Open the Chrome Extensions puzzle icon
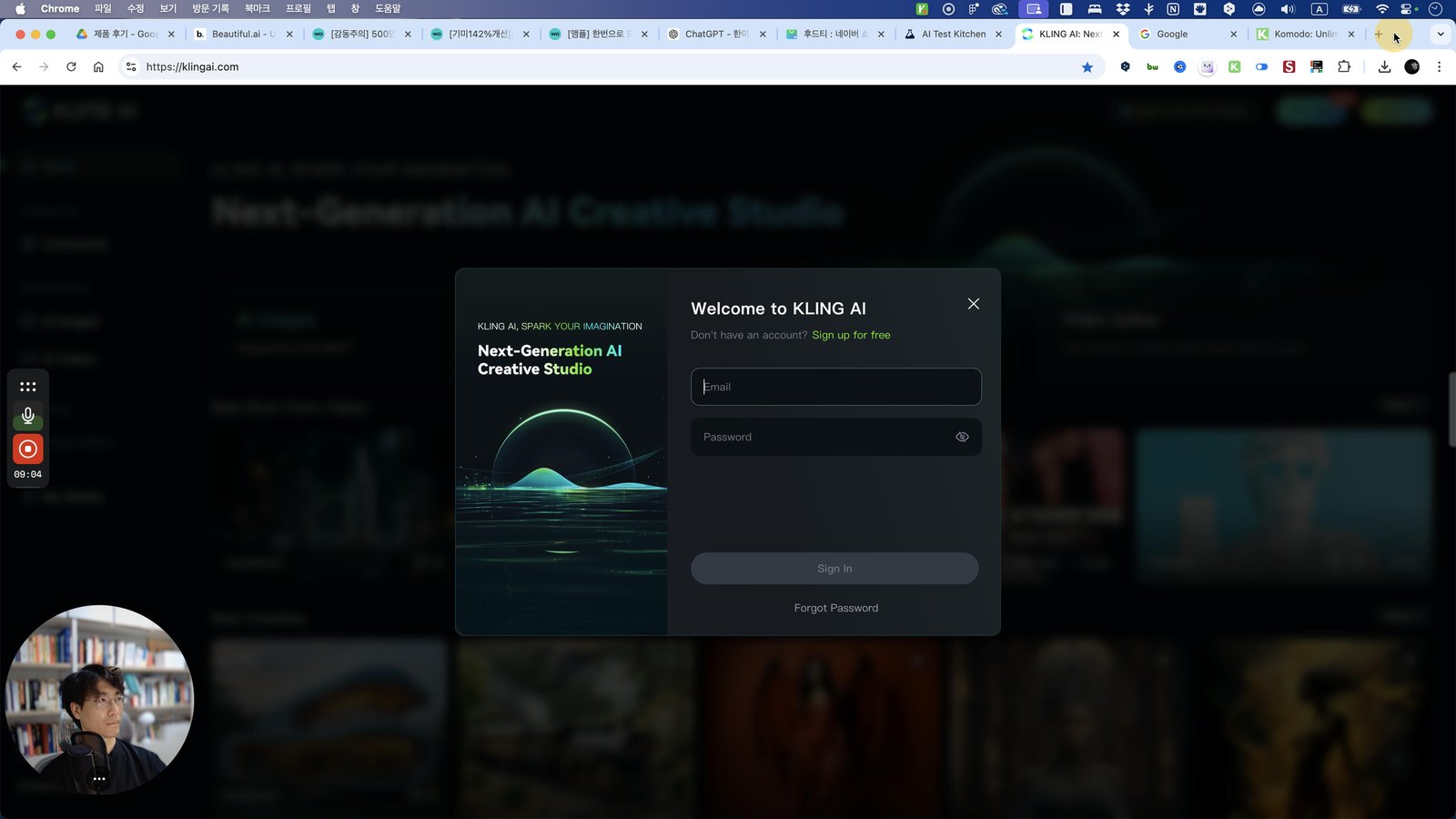Image resolution: width=1456 pixels, height=819 pixels. click(1344, 66)
